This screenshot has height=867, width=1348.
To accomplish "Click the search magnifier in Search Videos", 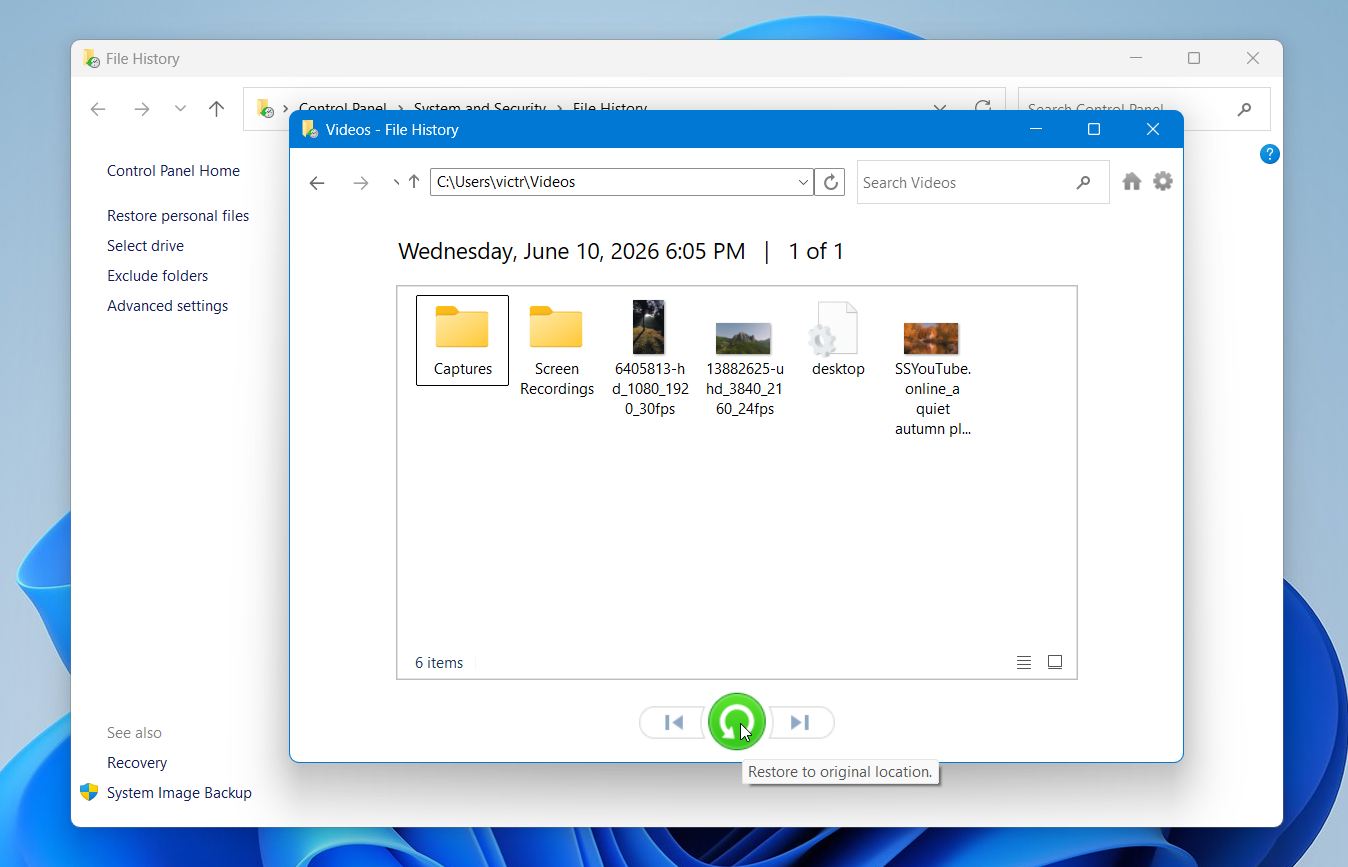I will [1083, 182].
